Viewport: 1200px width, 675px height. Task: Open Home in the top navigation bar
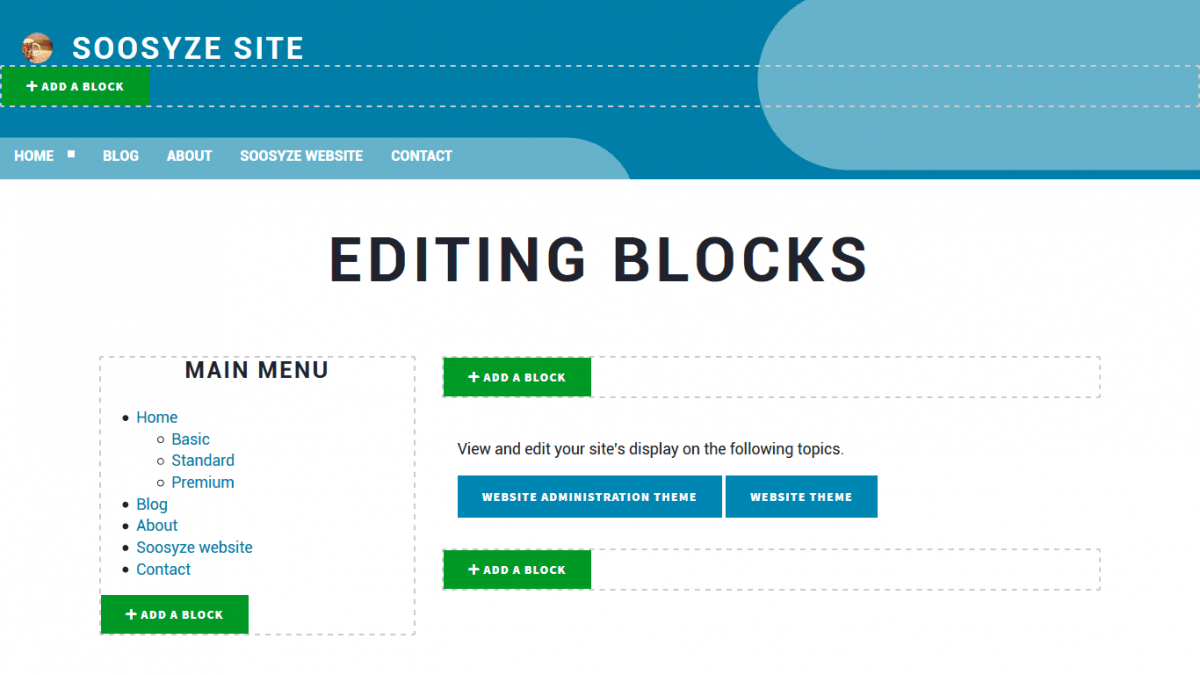[x=34, y=156]
